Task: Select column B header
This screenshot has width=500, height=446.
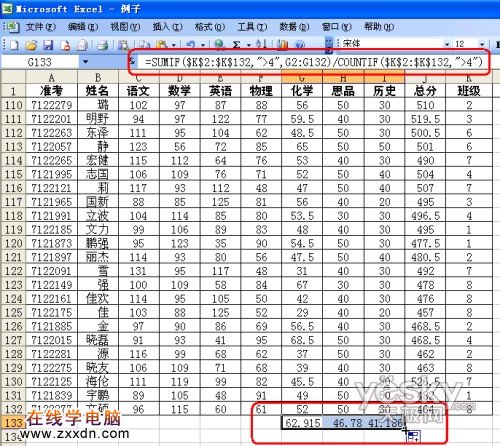Action: pos(98,77)
